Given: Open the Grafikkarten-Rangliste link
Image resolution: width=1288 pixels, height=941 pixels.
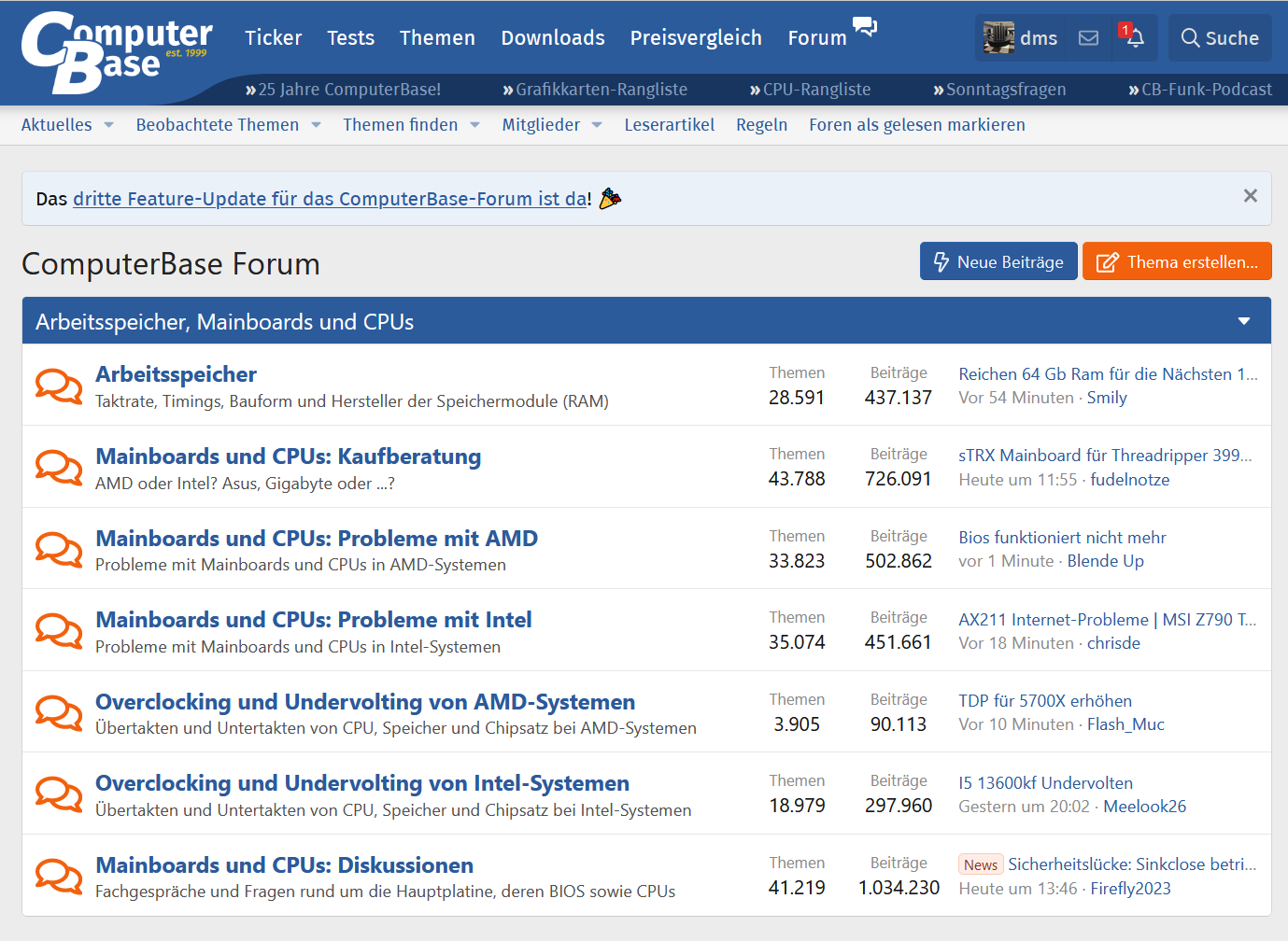Looking at the screenshot, I should [x=595, y=90].
